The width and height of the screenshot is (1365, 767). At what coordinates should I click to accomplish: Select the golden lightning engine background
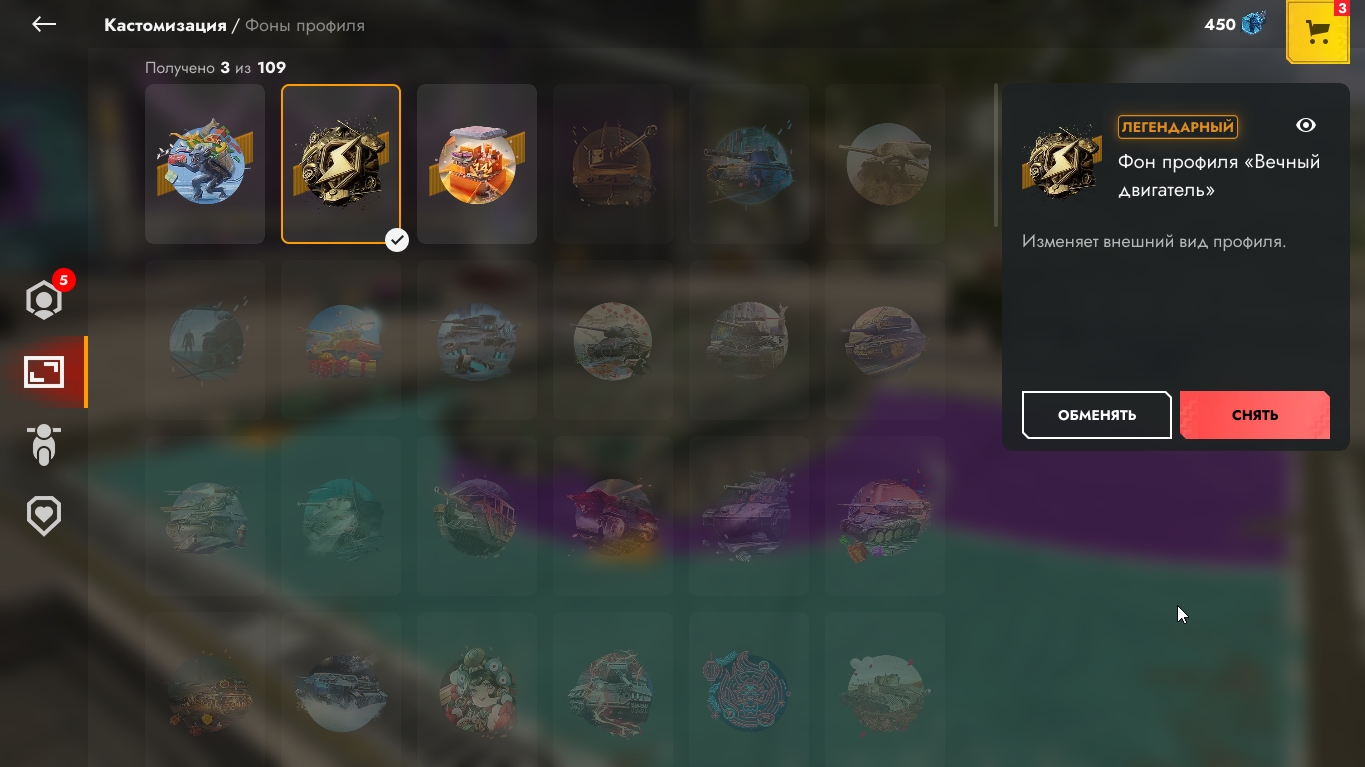341,164
